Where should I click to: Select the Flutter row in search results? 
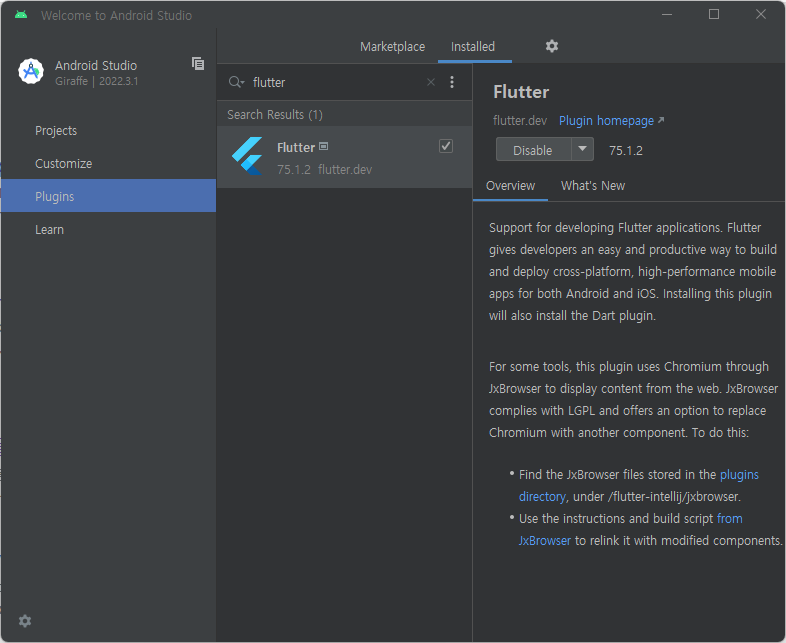(344, 157)
